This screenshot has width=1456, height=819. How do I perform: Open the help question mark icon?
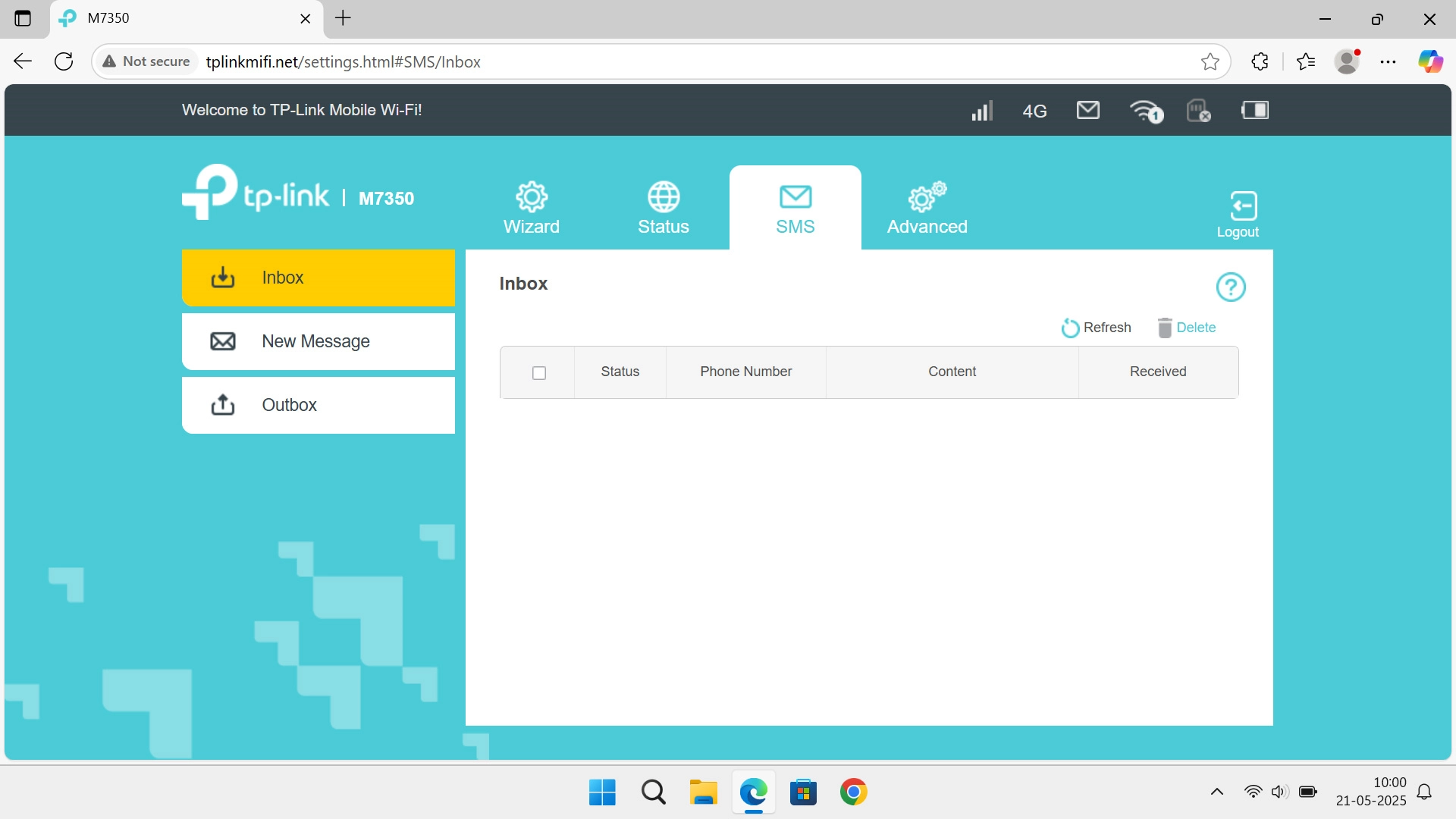pos(1230,287)
